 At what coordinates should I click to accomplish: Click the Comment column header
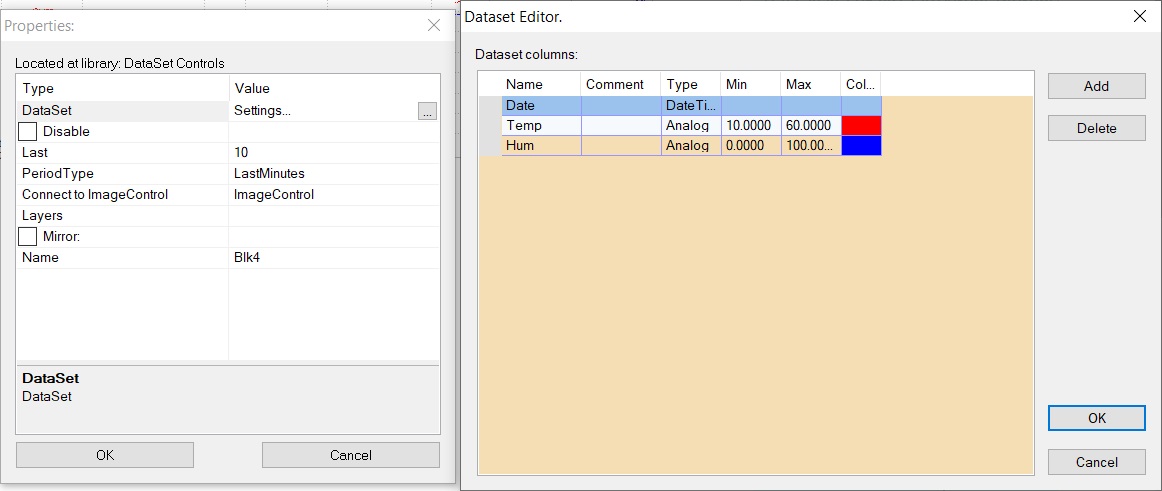tap(621, 84)
